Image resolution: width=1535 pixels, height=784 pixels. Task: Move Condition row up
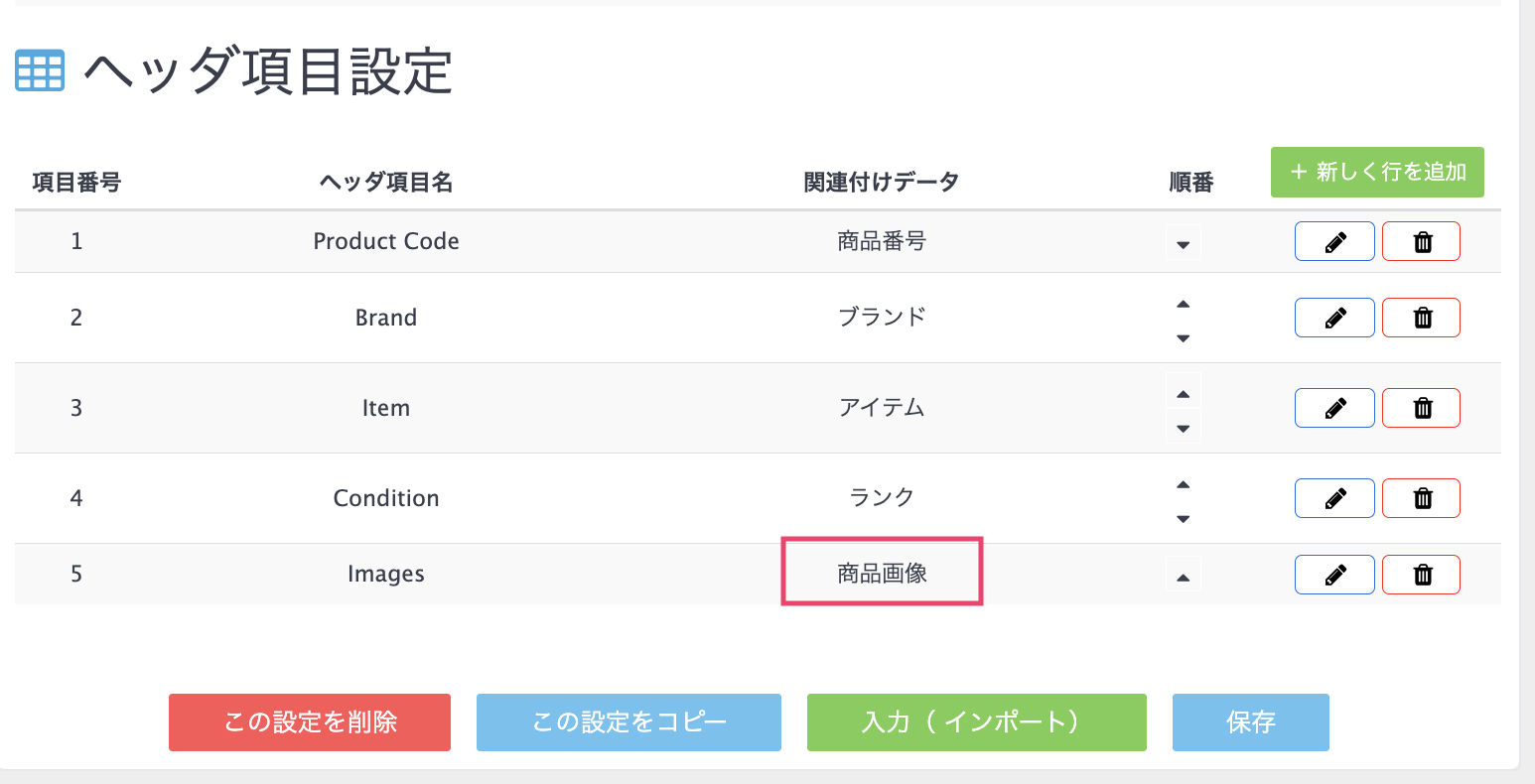tap(1183, 483)
